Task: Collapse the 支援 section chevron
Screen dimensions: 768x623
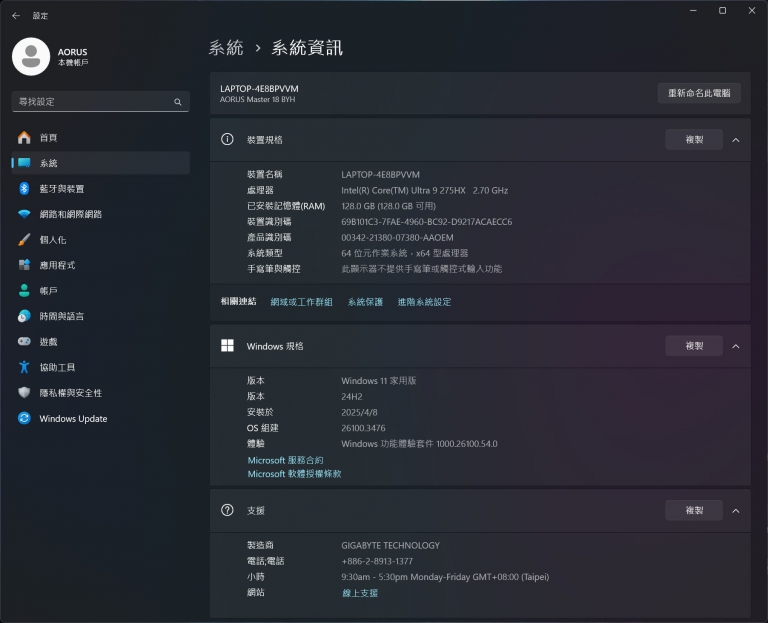Action: click(x=736, y=511)
